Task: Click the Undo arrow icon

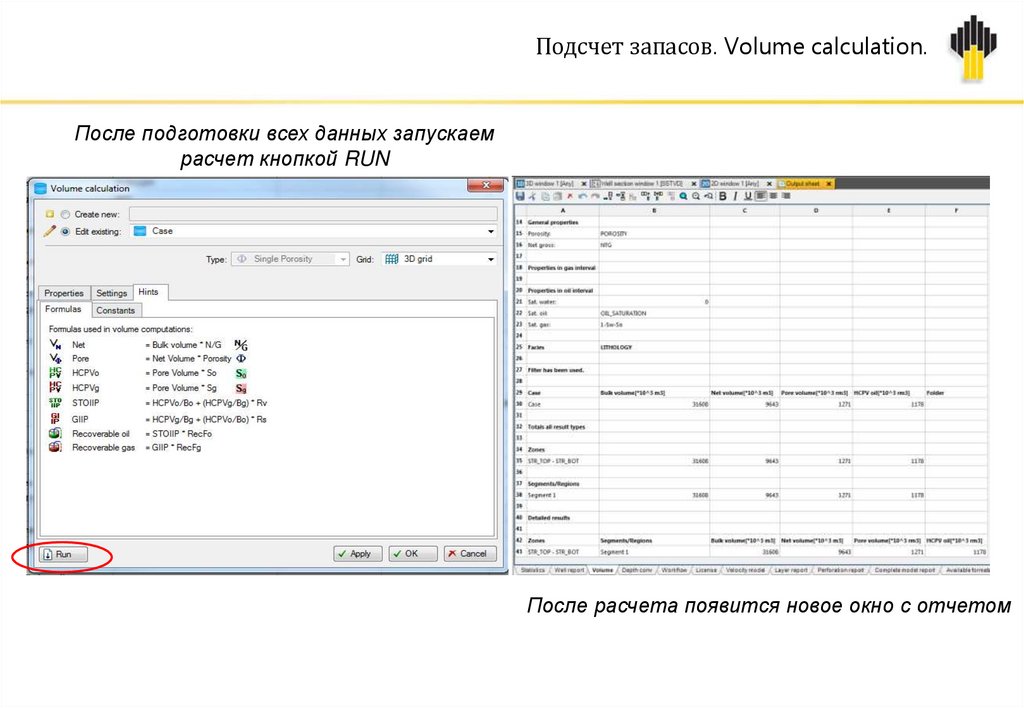Action: tap(583, 196)
